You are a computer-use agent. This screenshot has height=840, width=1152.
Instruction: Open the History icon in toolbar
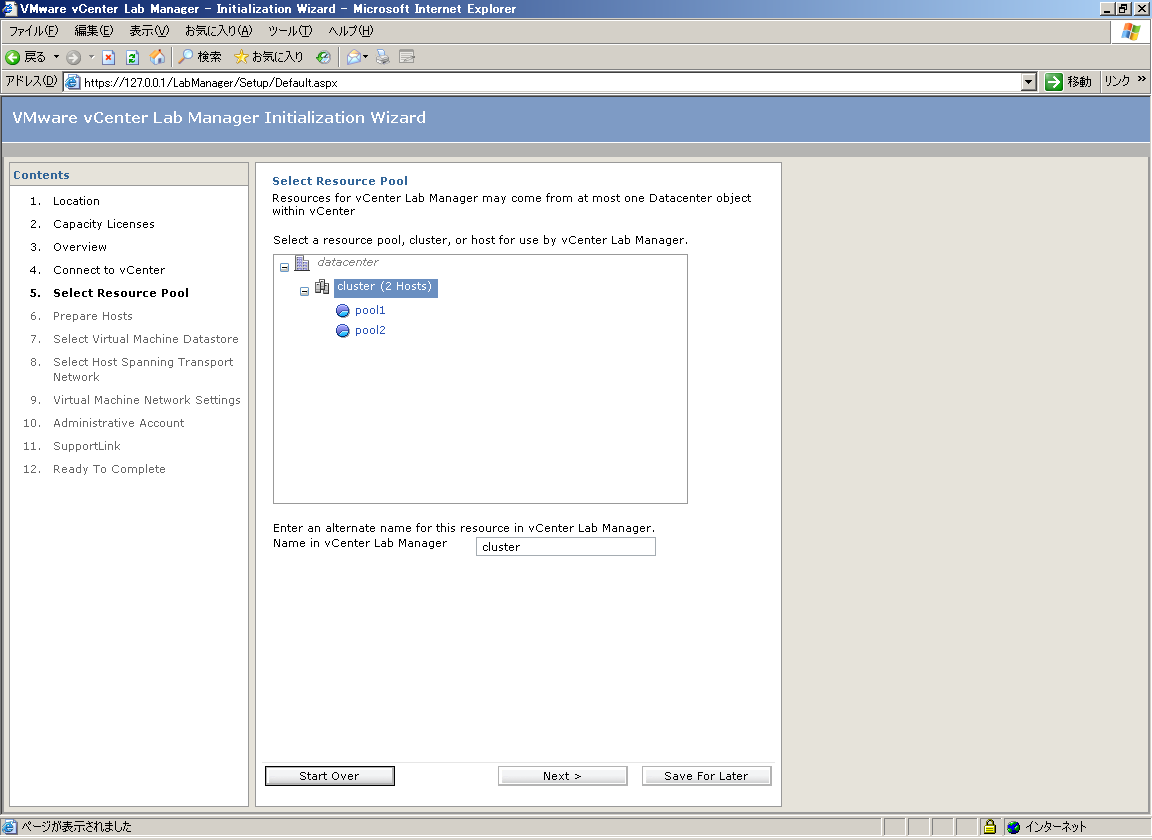[323, 57]
